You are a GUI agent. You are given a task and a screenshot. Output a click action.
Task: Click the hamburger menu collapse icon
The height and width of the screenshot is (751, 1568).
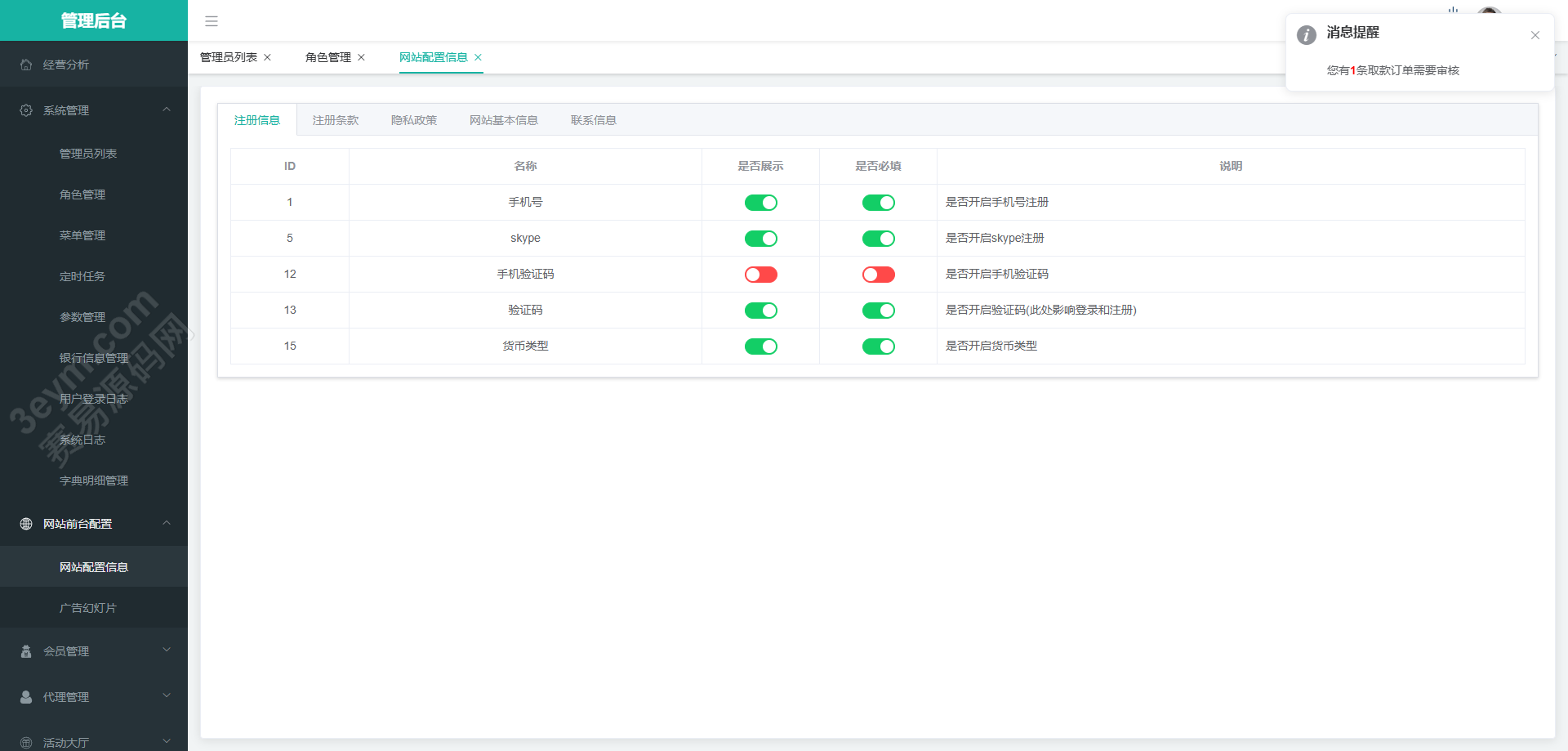coord(212,21)
